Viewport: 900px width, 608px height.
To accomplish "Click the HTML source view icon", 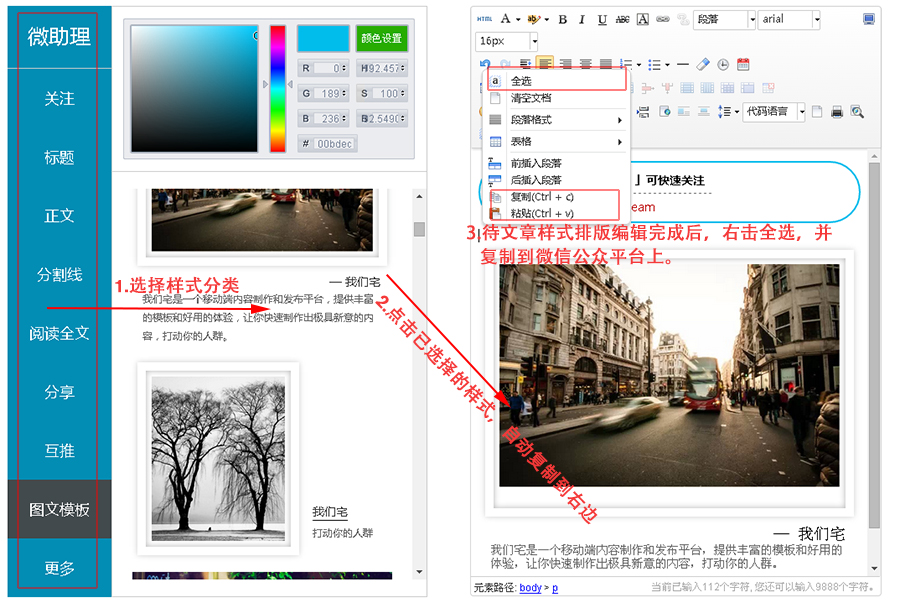I will [x=484, y=19].
